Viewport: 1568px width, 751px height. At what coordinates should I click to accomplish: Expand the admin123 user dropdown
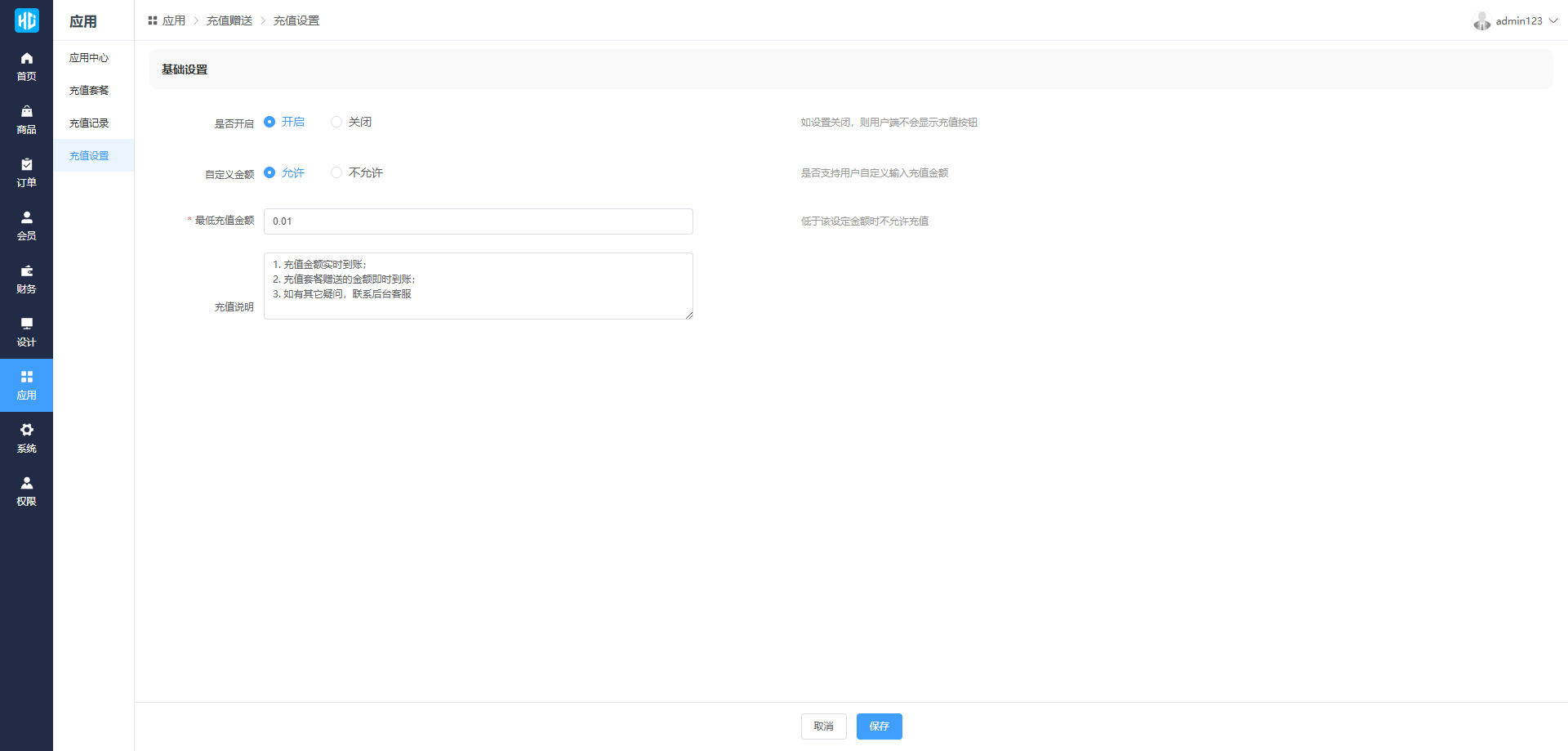point(1517,21)
